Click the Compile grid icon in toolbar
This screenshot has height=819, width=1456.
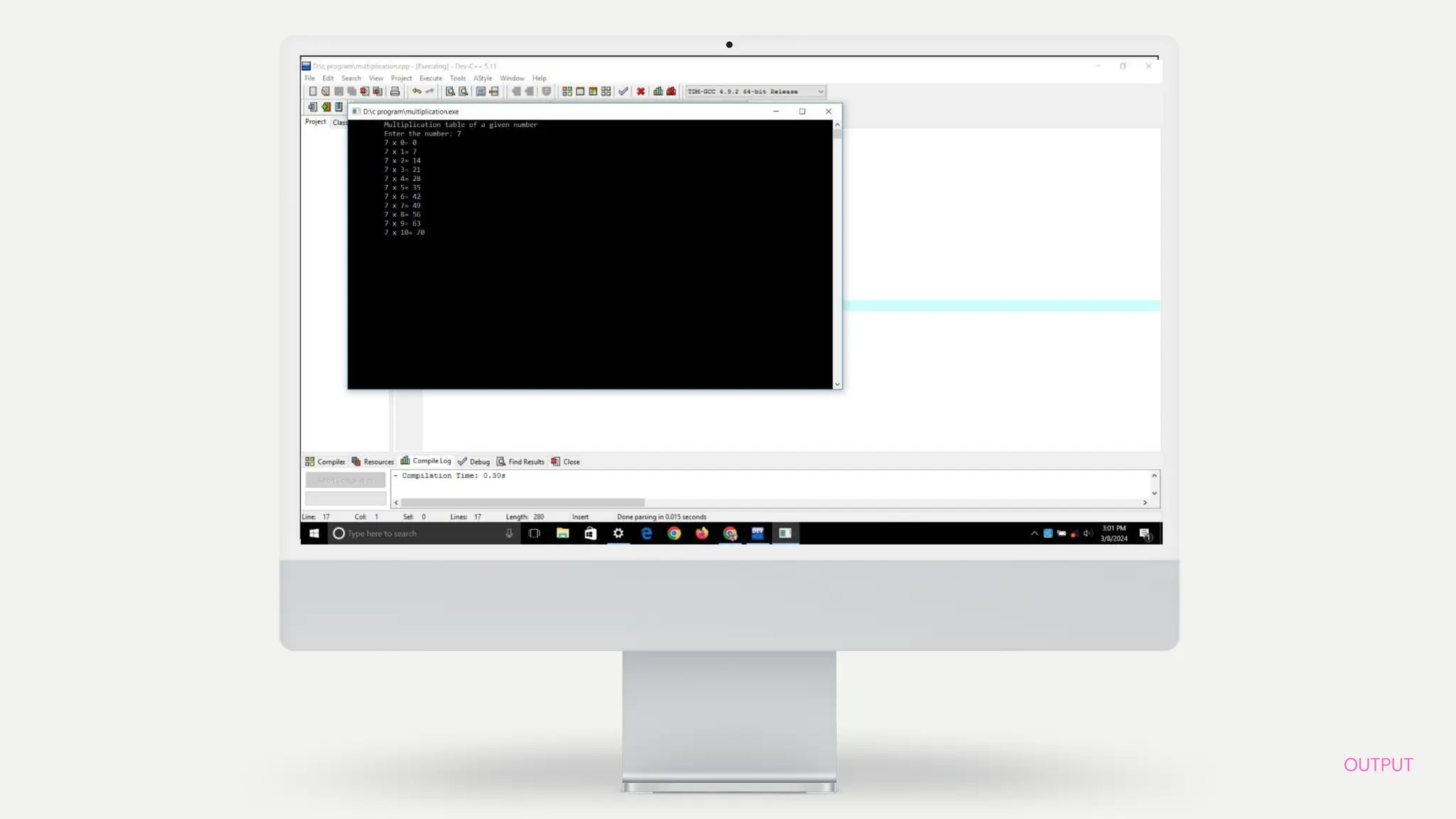(x=567, y=92)
